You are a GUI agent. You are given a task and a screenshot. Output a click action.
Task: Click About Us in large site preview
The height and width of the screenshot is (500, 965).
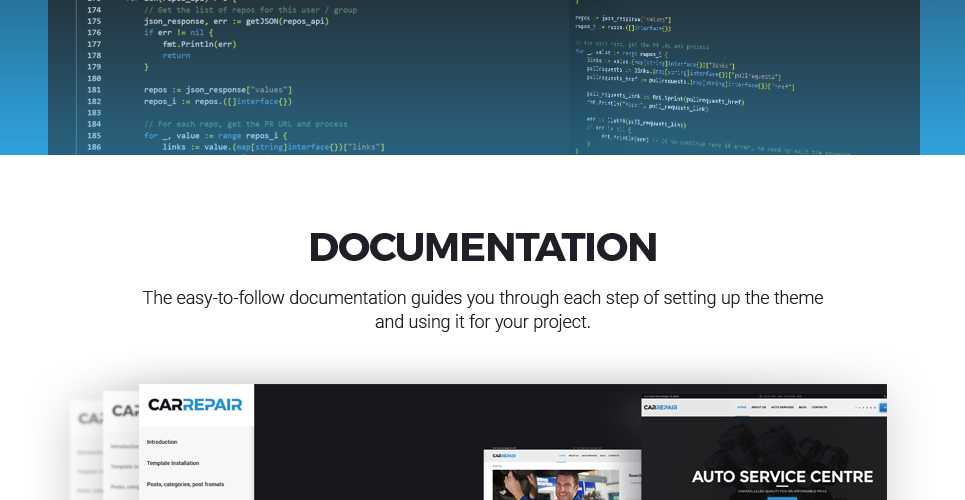[758, 407]
